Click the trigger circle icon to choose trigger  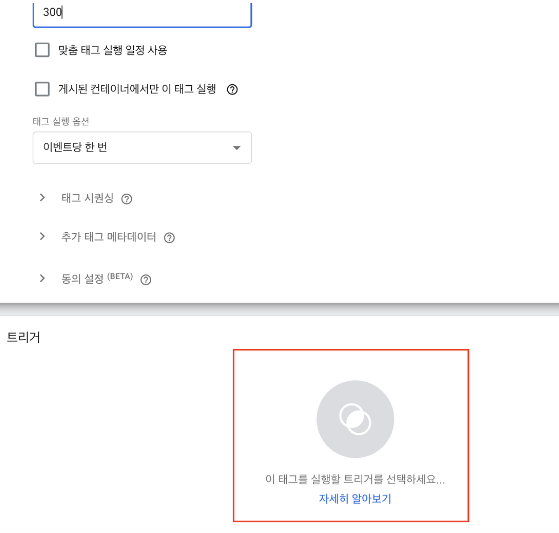pos(355,419)
